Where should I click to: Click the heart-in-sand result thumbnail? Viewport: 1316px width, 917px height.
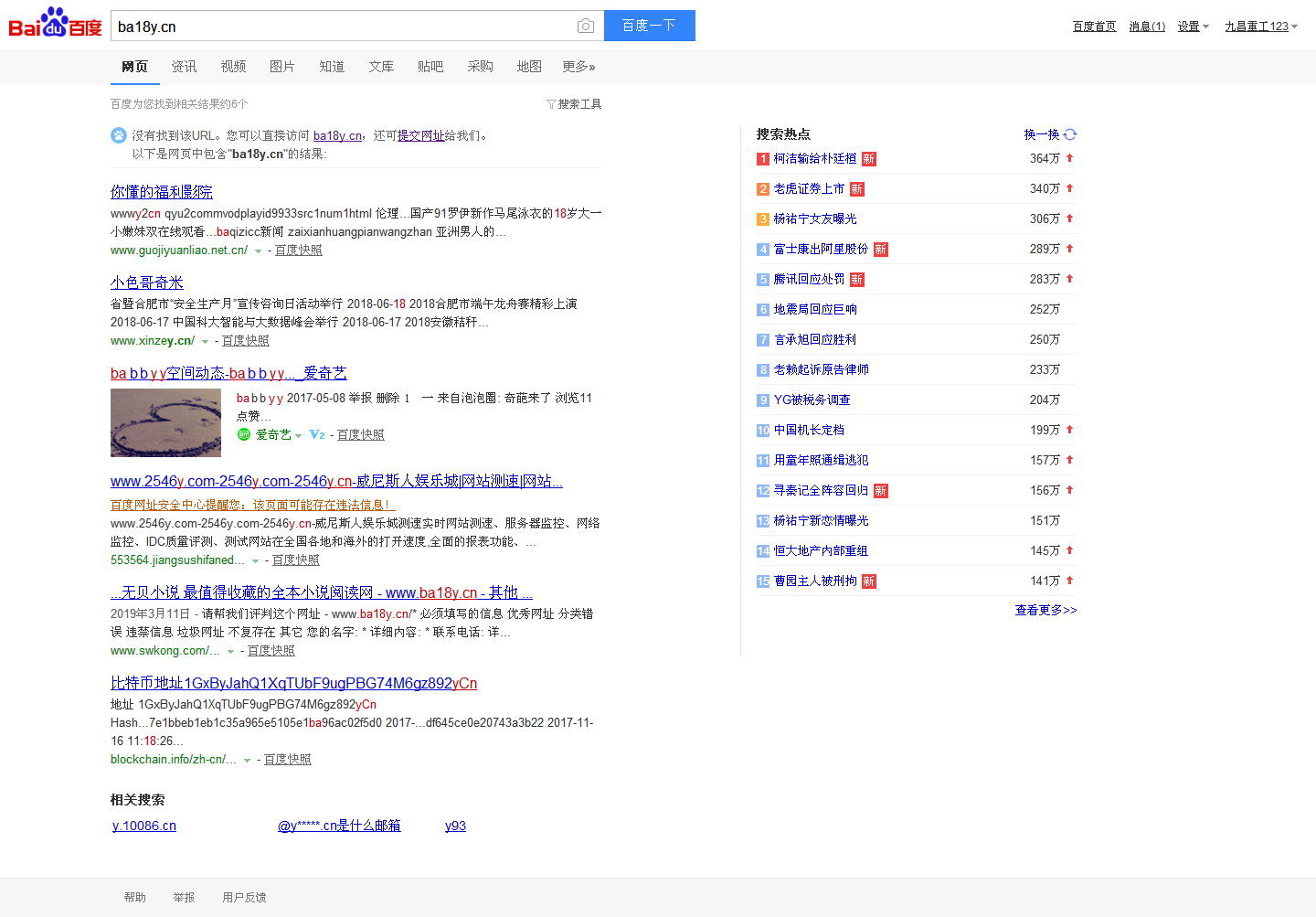click(165, 422)
